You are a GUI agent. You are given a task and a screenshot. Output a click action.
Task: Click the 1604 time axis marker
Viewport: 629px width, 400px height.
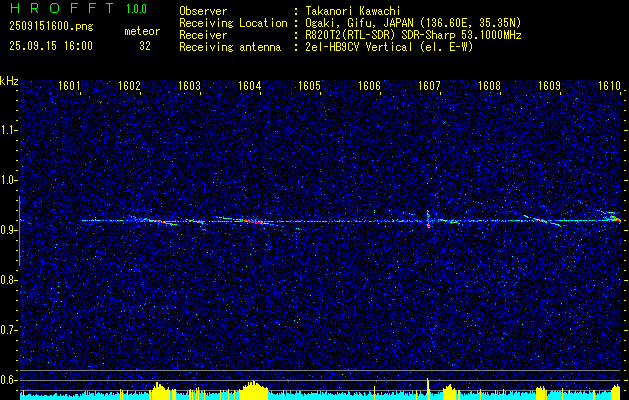click(250, 85)
